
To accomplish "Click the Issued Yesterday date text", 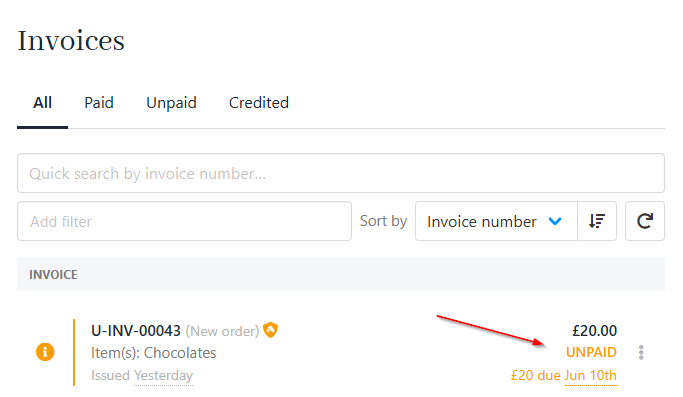I will pyautogui.click(x=142, y=376).
